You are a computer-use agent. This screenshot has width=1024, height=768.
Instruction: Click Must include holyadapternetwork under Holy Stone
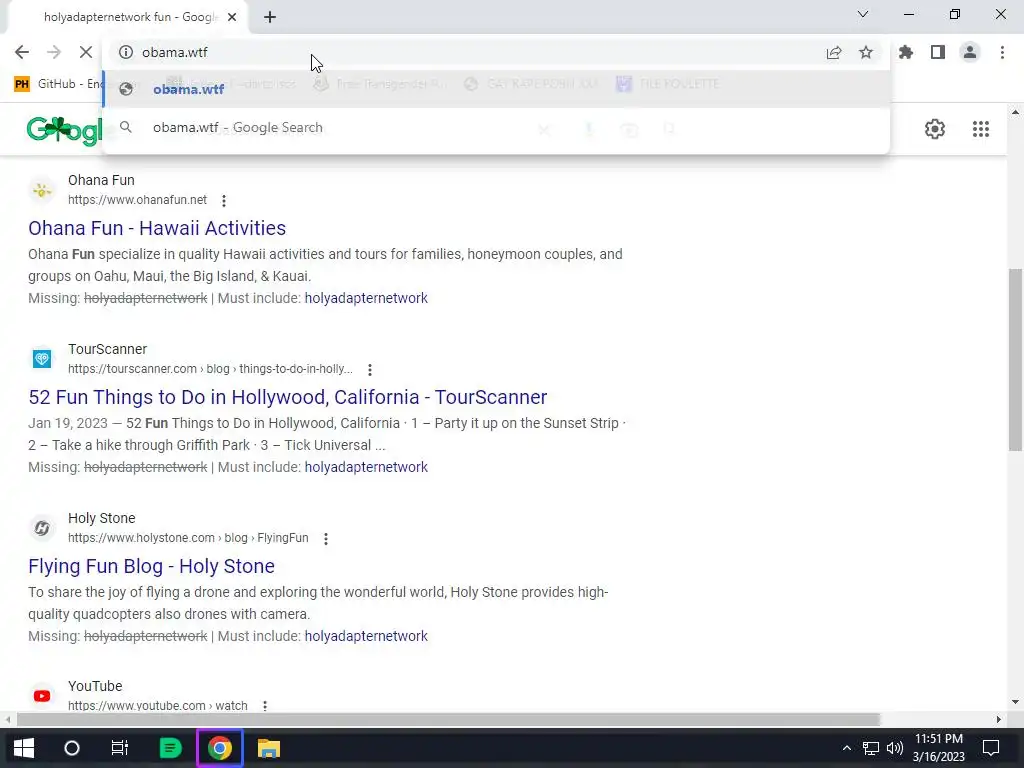tap(366, 636)
